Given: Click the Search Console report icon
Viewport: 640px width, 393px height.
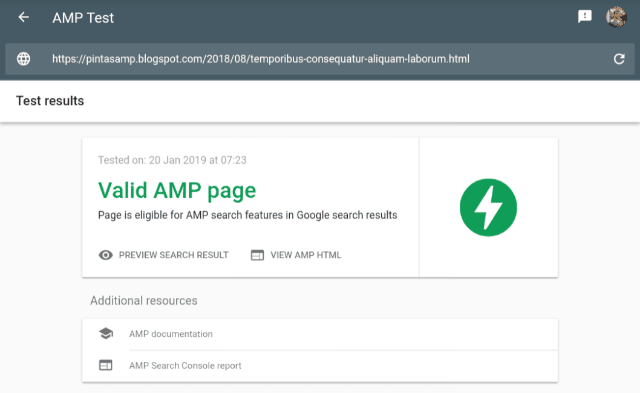Looking at the screenshot, I should (106, 365).
